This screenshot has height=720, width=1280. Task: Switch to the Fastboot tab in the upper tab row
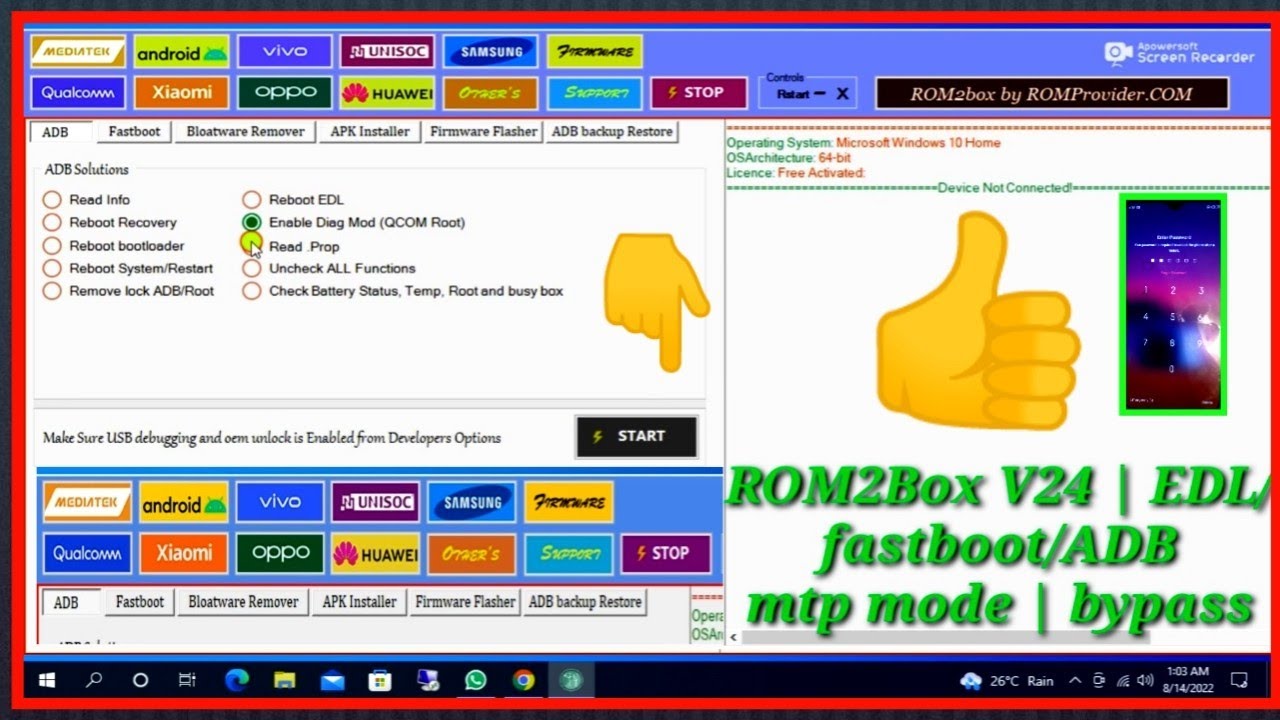coord(134,131)
